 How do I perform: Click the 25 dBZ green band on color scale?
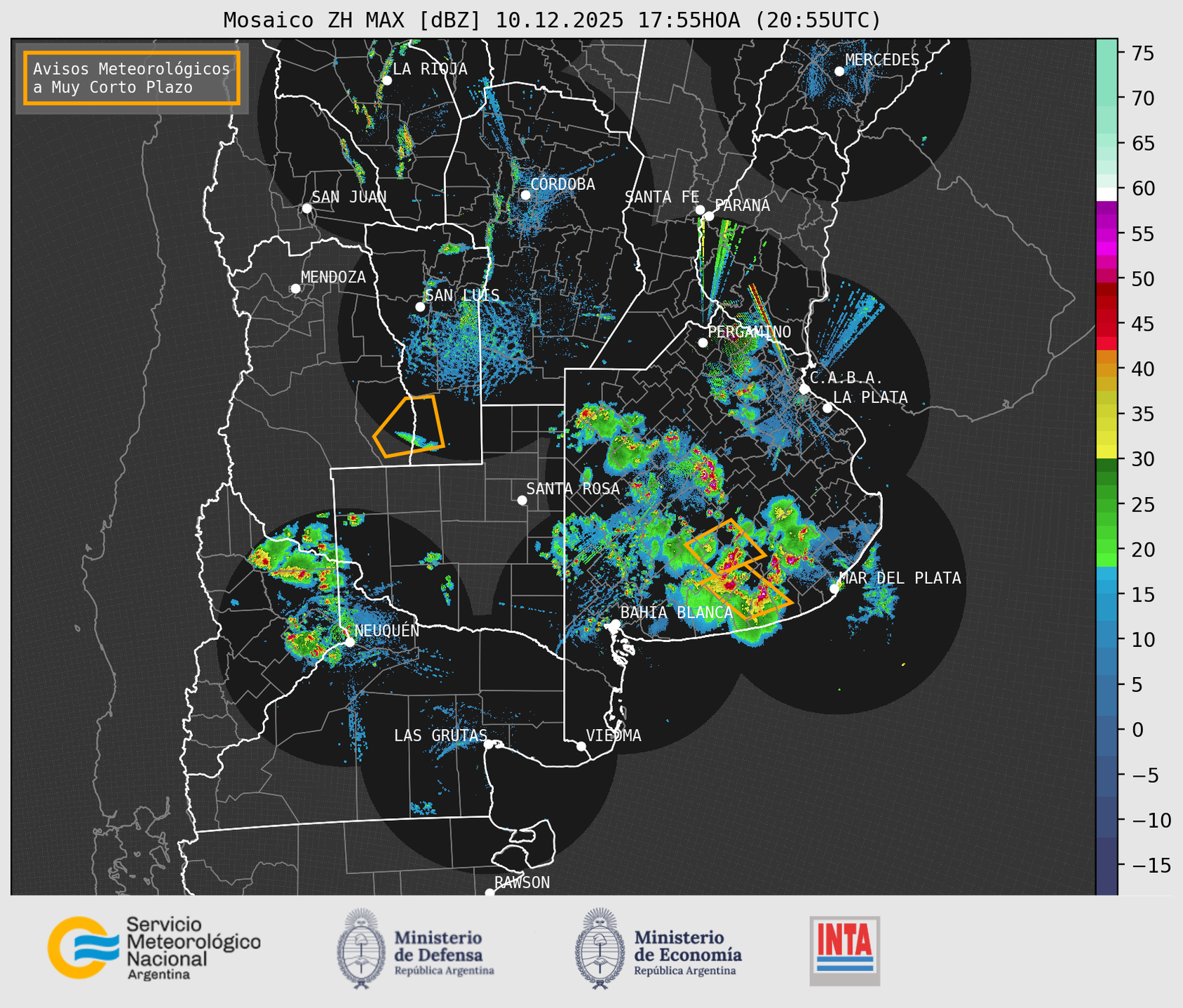click(1107, 504)
